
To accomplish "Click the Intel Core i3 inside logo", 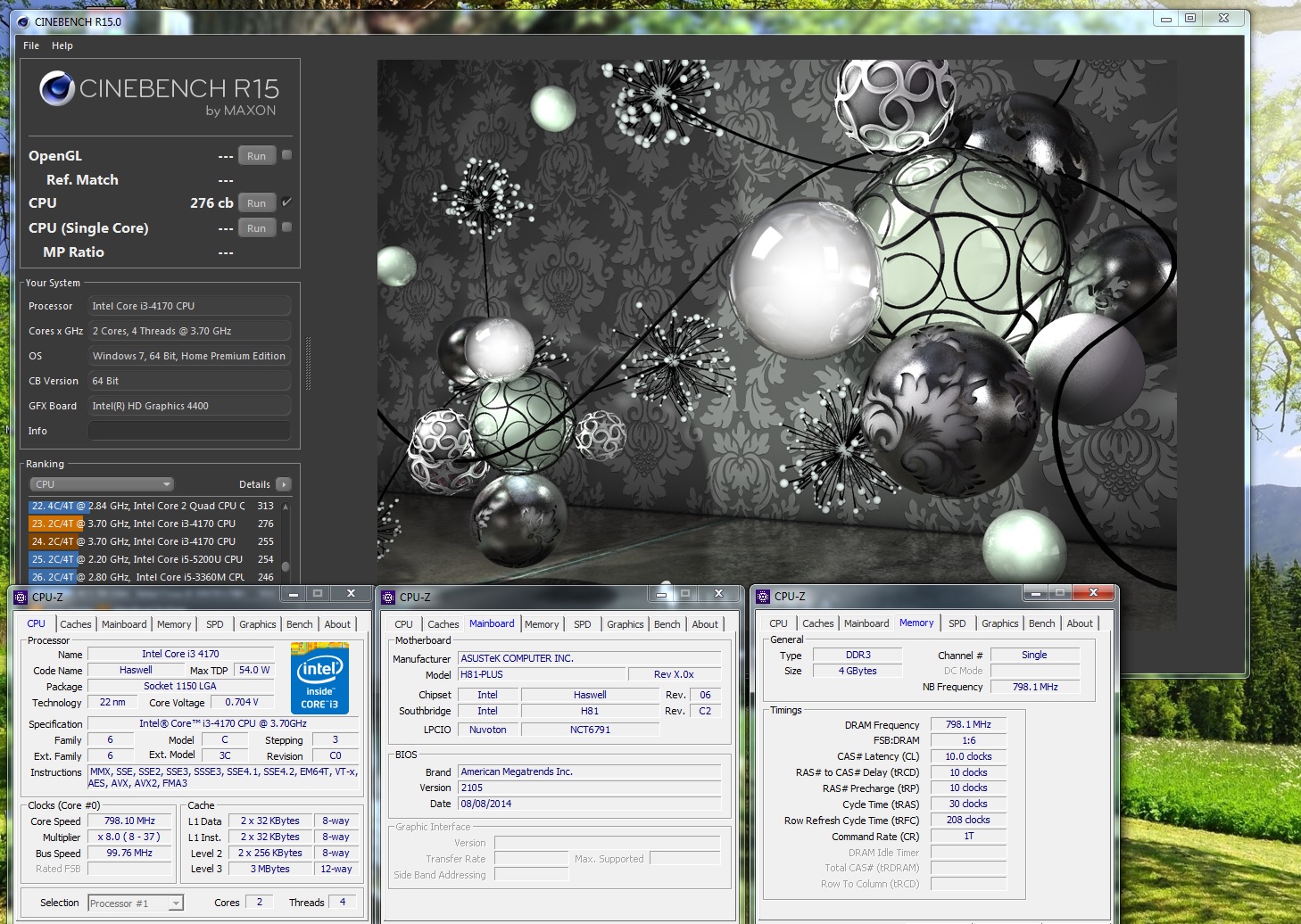I will 320,677.
